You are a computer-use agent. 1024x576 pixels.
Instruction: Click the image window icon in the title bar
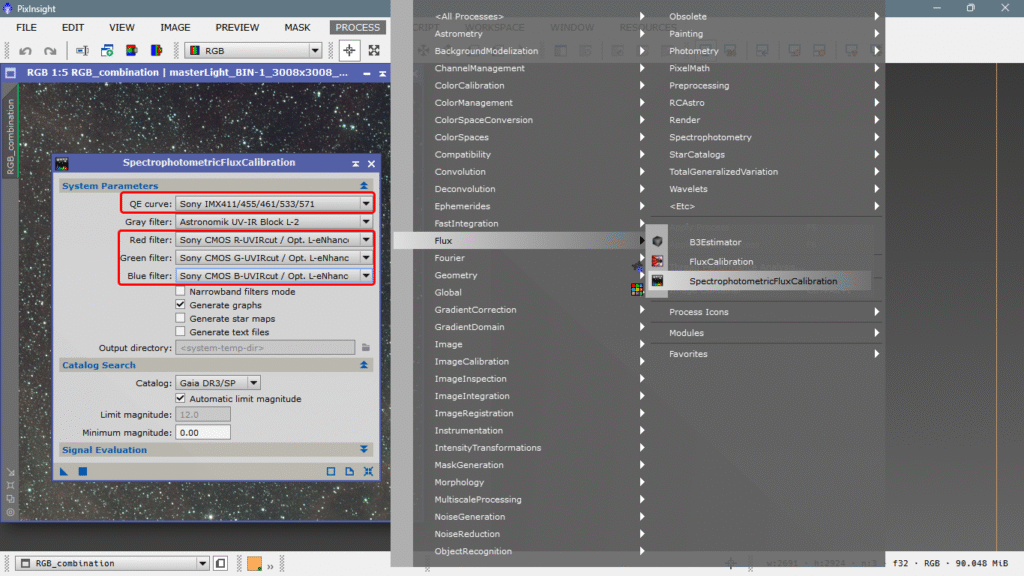10,73
